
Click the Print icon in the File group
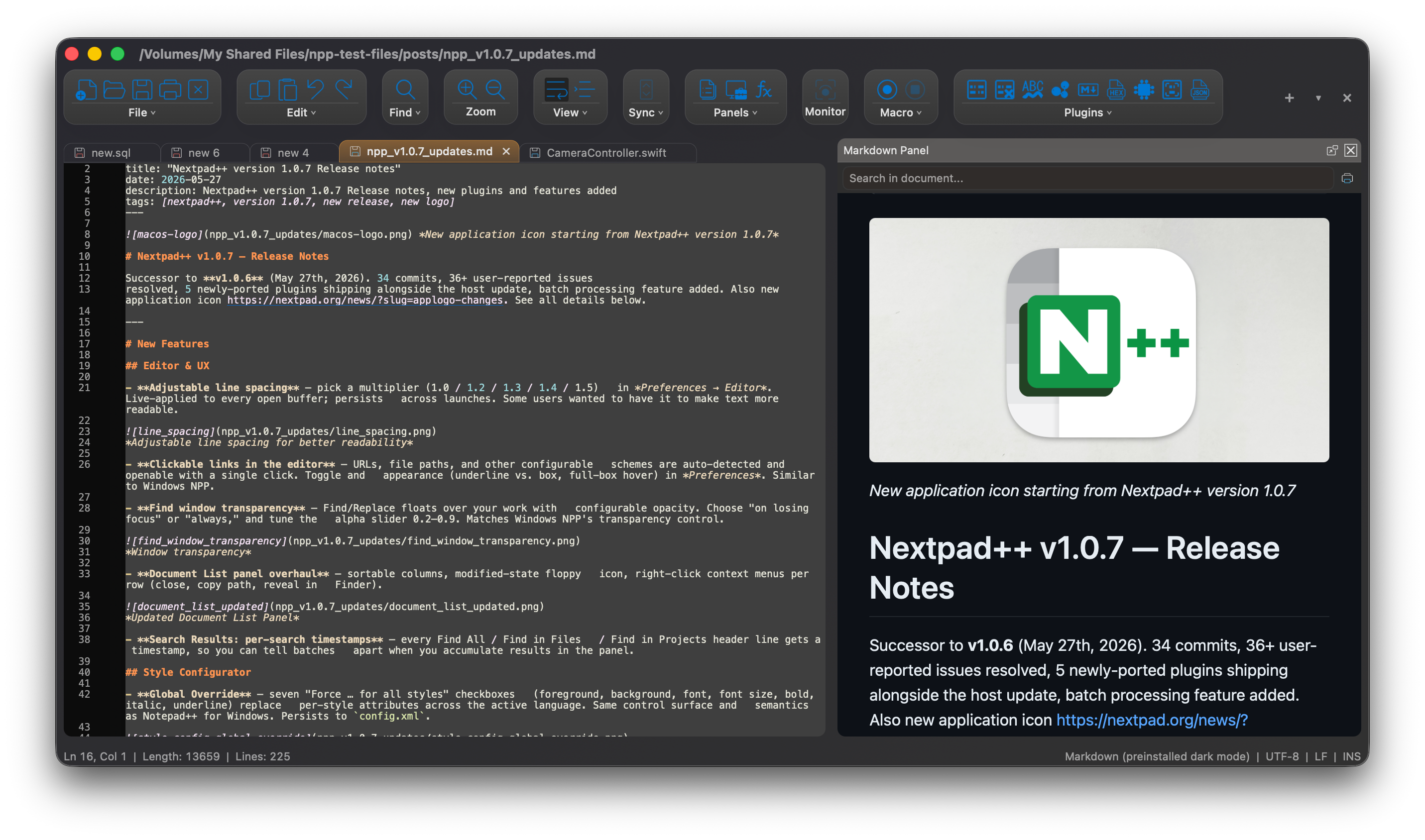click(170, 90)
